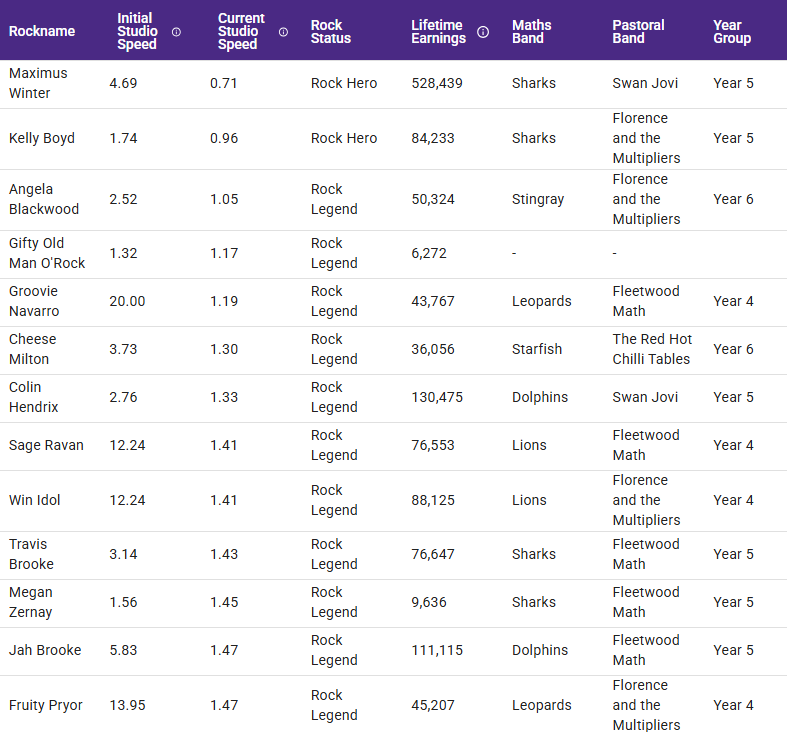Image resolution: width=787 pixels, height=732 pixels.
Task: Sort table by Rock Status header
Action: click(331, 32)
